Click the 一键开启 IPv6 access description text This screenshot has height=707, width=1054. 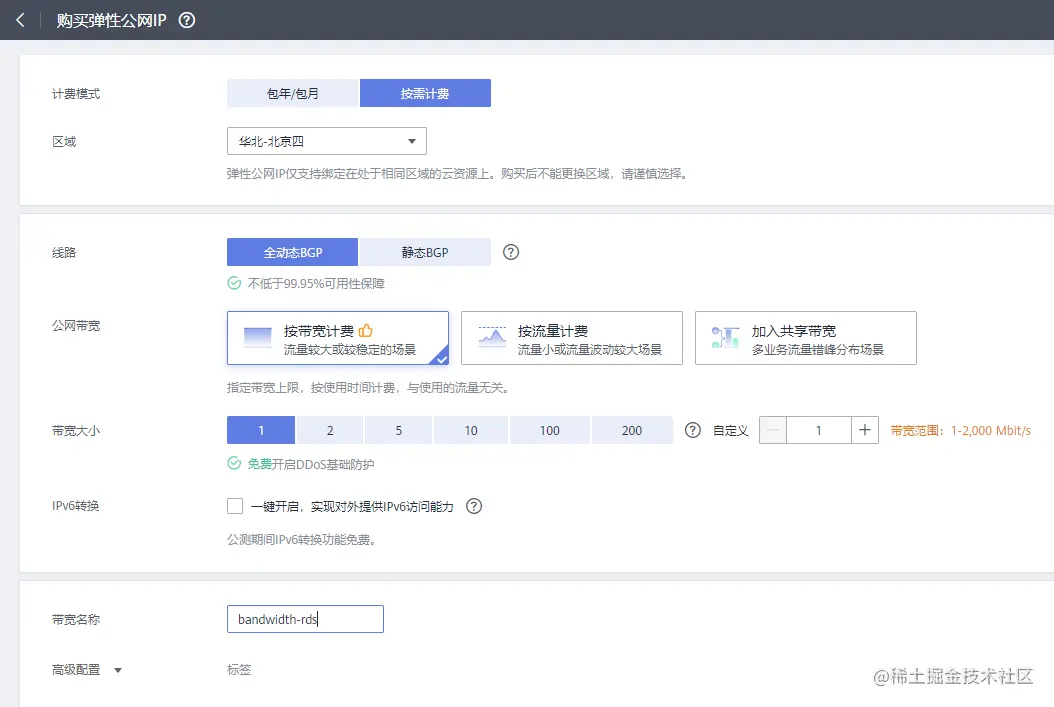coord(352,506)
